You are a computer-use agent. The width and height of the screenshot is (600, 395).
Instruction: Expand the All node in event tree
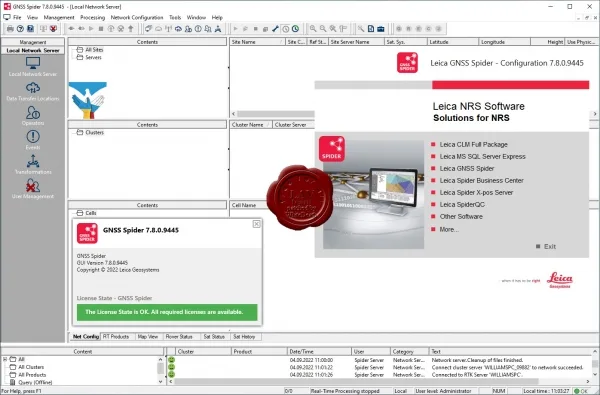(x=5, y=359)
